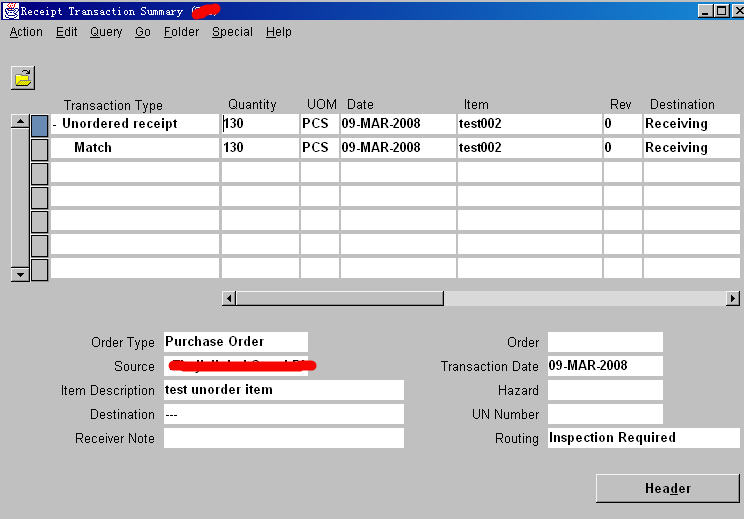Click the lower Destination field showing ---

pos(284,414)
